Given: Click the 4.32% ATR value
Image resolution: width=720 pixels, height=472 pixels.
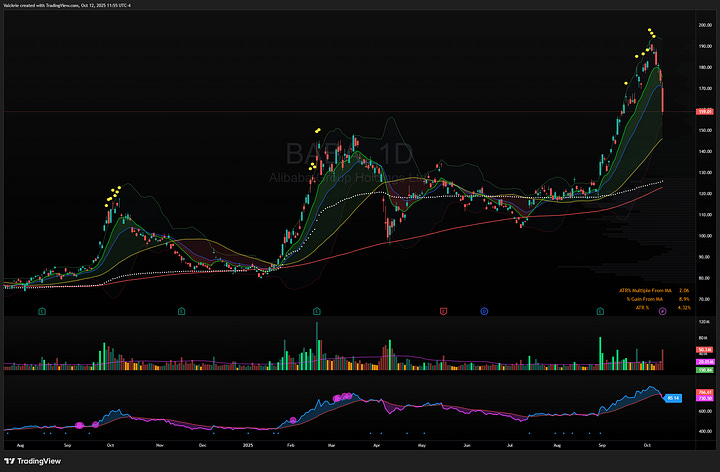Looking at the screenshot, I should (684, 308).
